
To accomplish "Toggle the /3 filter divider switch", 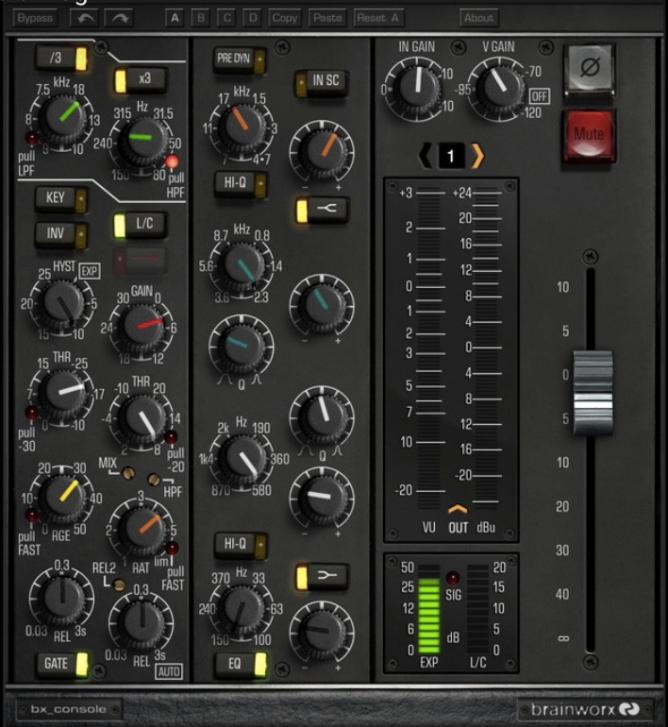I will click(62, 58).
